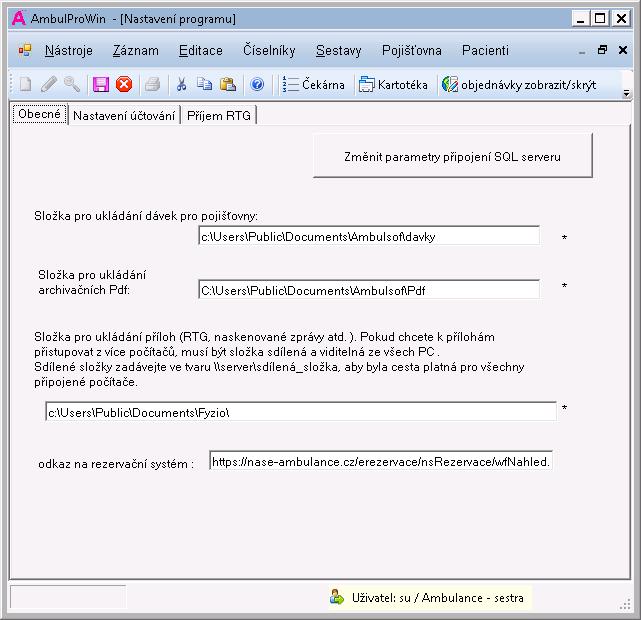Viewport: 641px width, 620px height.
Task: Click the application icon left of the Nástroje menu
Action: (25, 50)
